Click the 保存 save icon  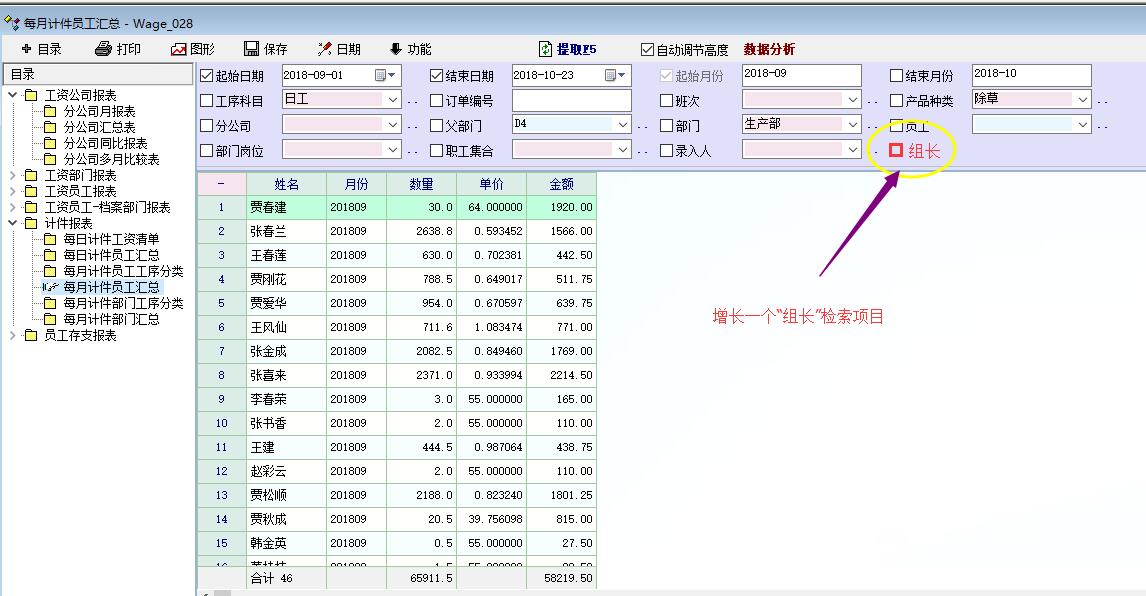[x=252, y=49]
